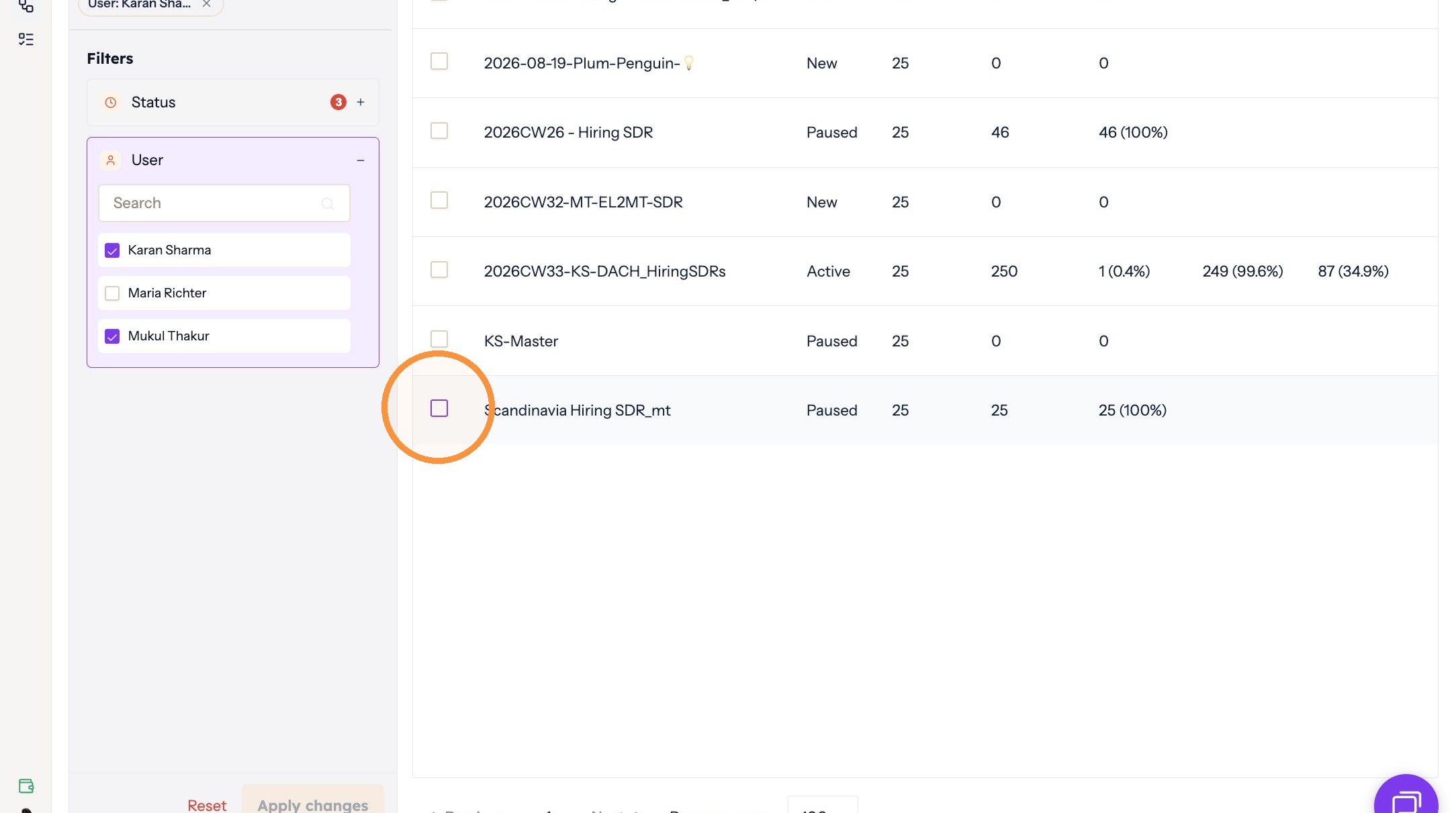Select the KS-Master row checkbox
Viewport: 1456px width, 813px height.
[x=439, y=339]
